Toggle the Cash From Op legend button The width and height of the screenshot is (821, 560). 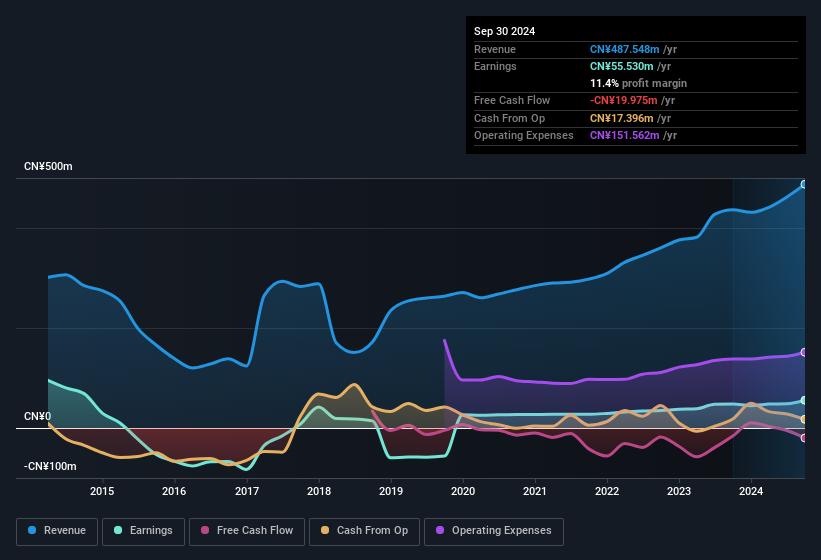(x=364, y=531)
